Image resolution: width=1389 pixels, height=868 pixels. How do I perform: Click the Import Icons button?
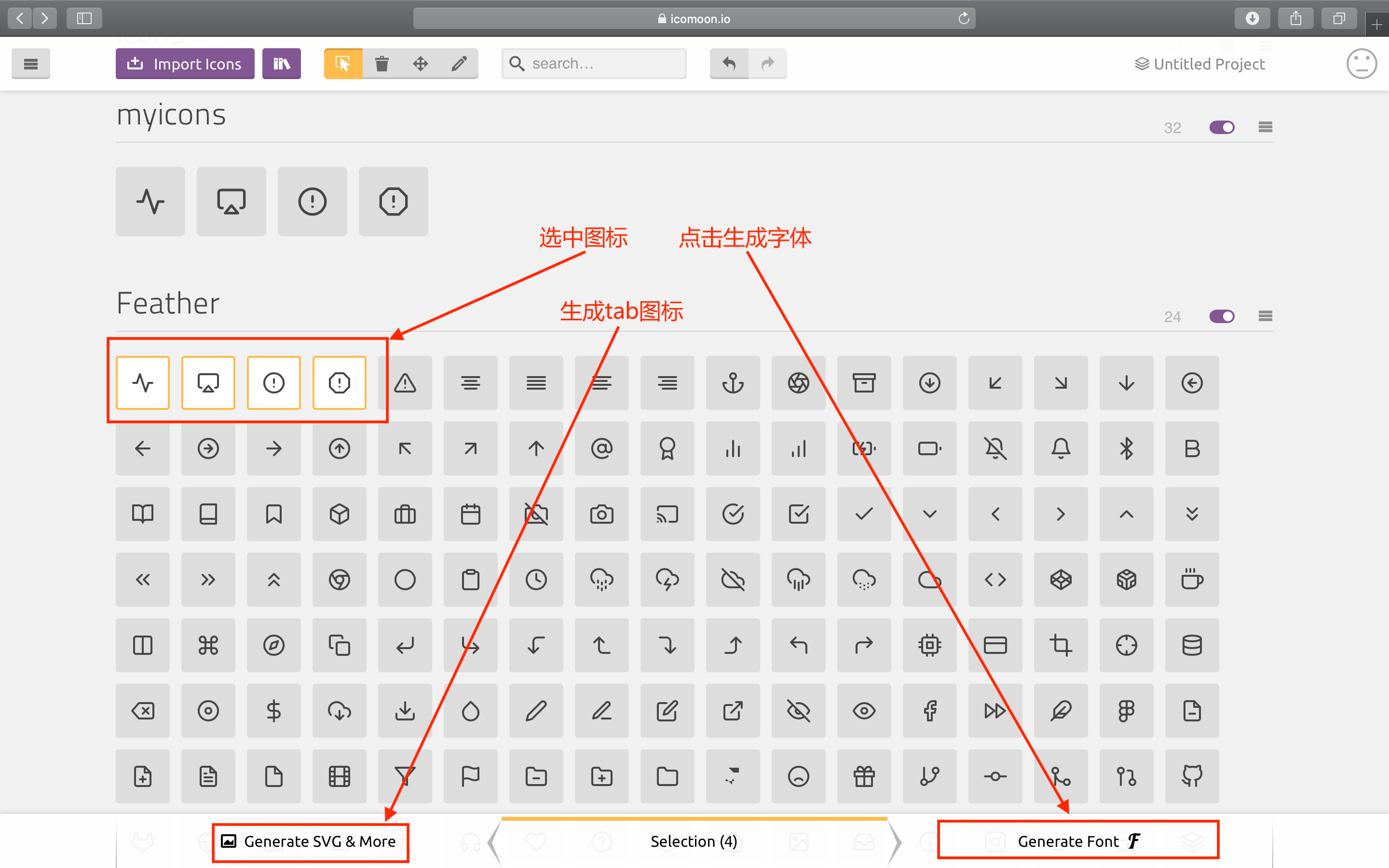(185, 63)
